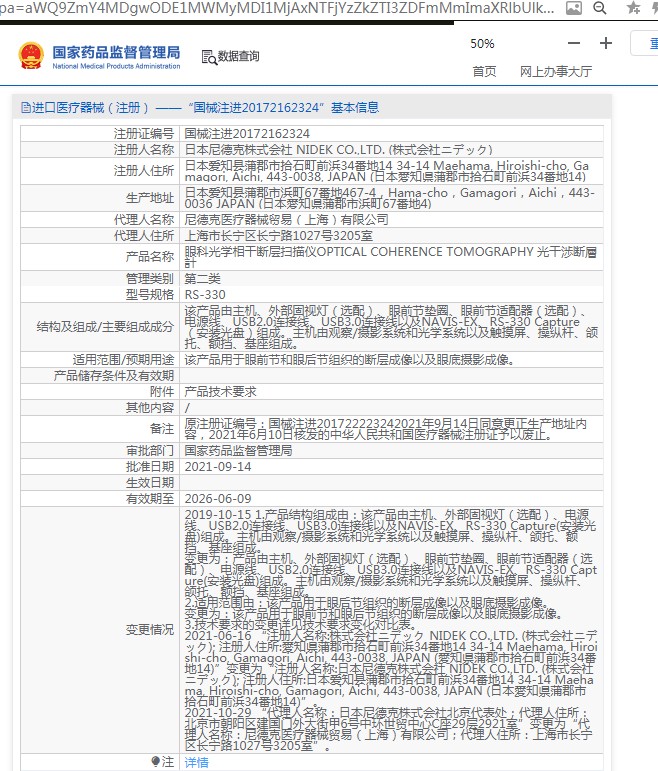Image resolution: width=658 pixels, height=771 pixels.
Task: Open the 详情 link
Action: (196, 762)
